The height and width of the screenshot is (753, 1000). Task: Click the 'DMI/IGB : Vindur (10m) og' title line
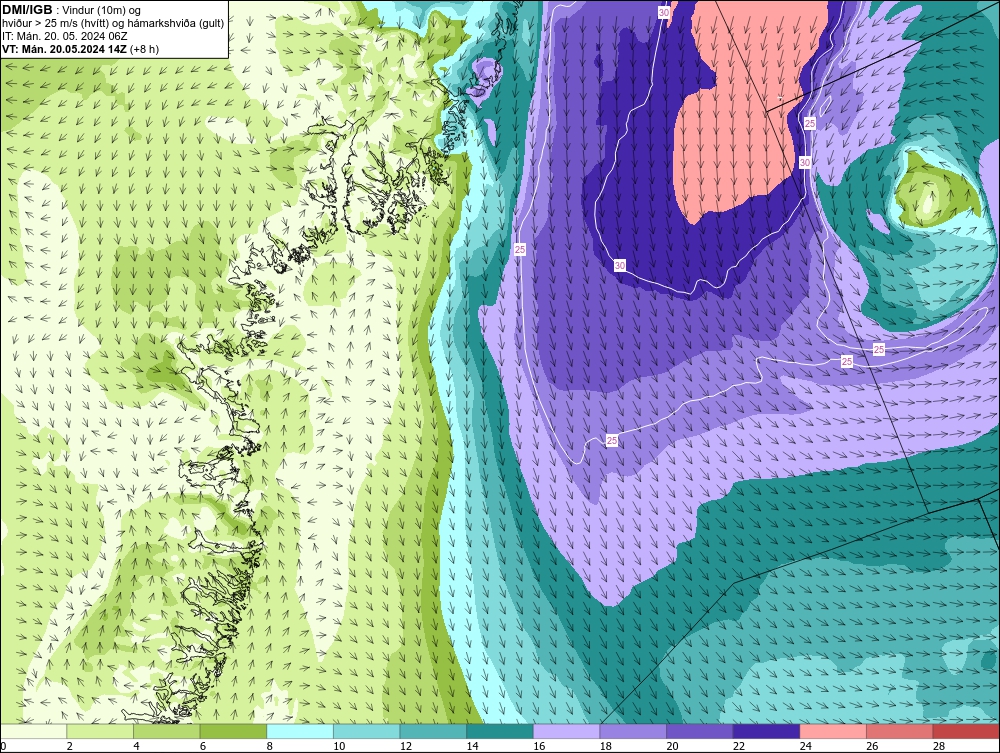click(72, 10)
